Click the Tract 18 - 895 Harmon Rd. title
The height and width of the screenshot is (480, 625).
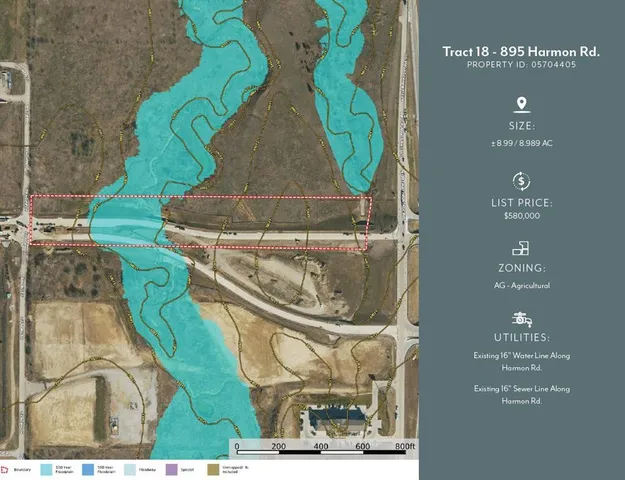point(520,51)
